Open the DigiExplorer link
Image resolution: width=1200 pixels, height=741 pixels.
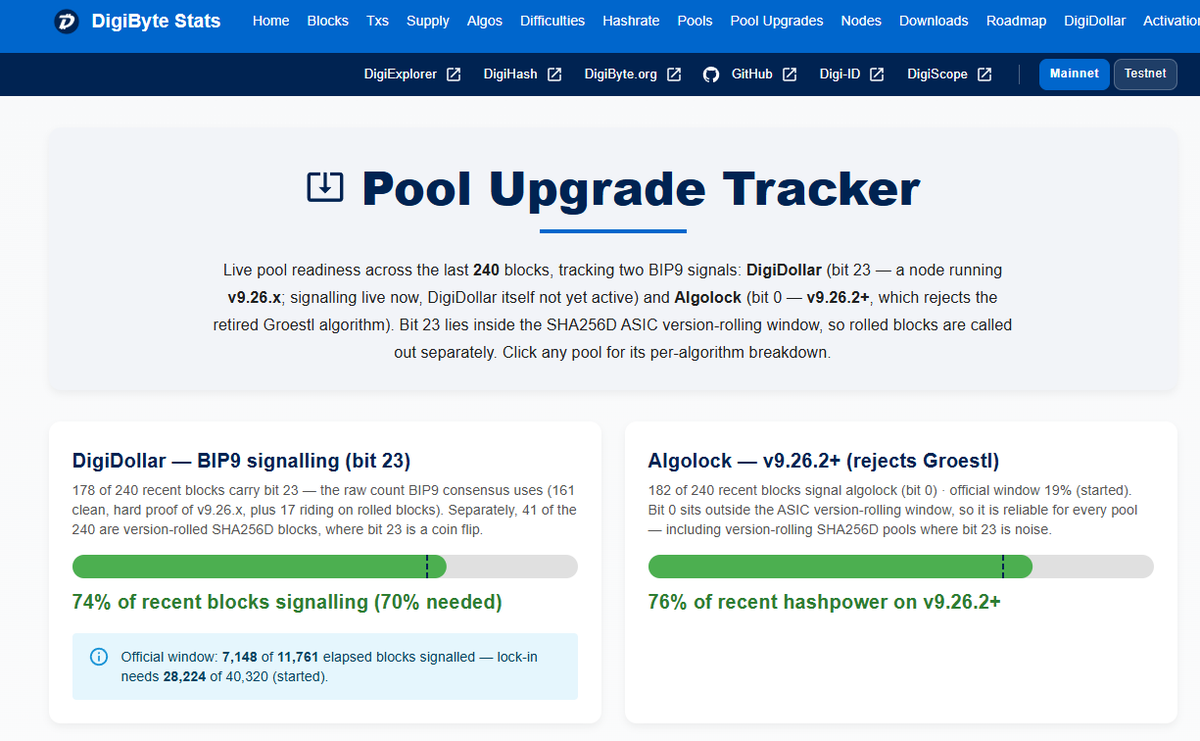pyautogui.click(x=400, y=74)
